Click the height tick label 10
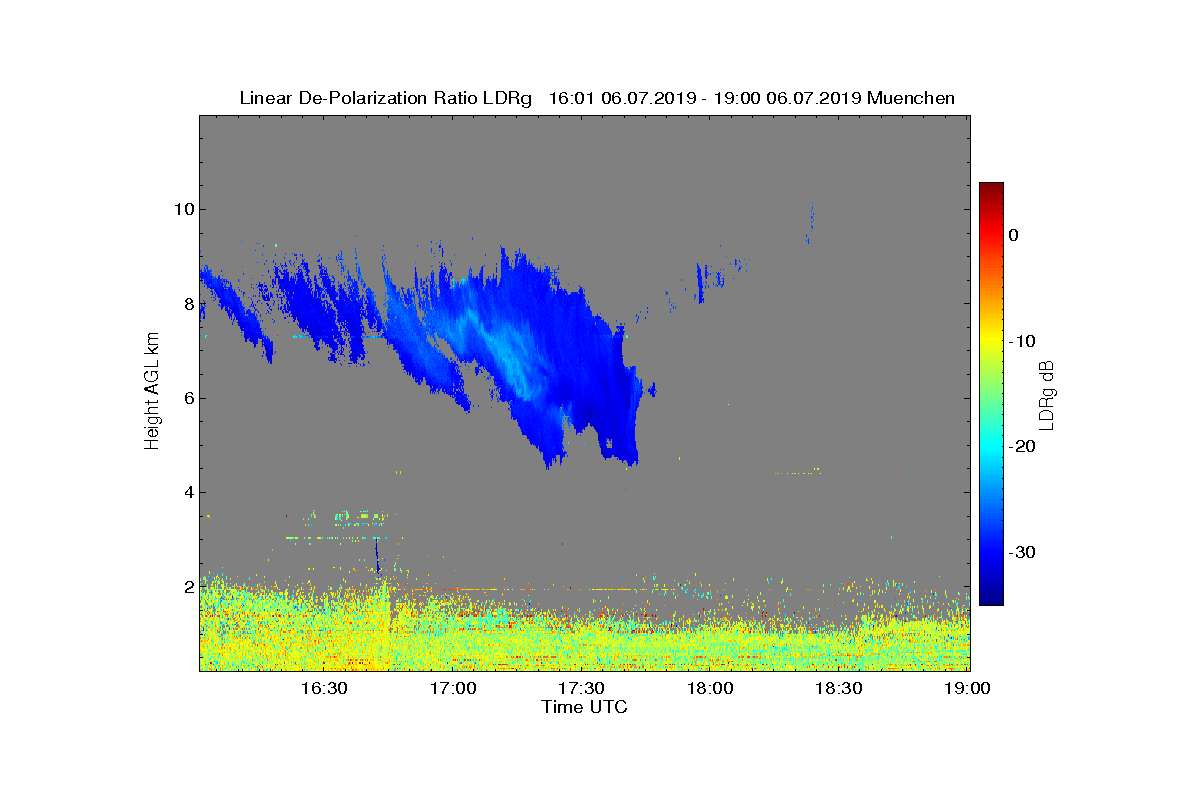 [182, 209]
